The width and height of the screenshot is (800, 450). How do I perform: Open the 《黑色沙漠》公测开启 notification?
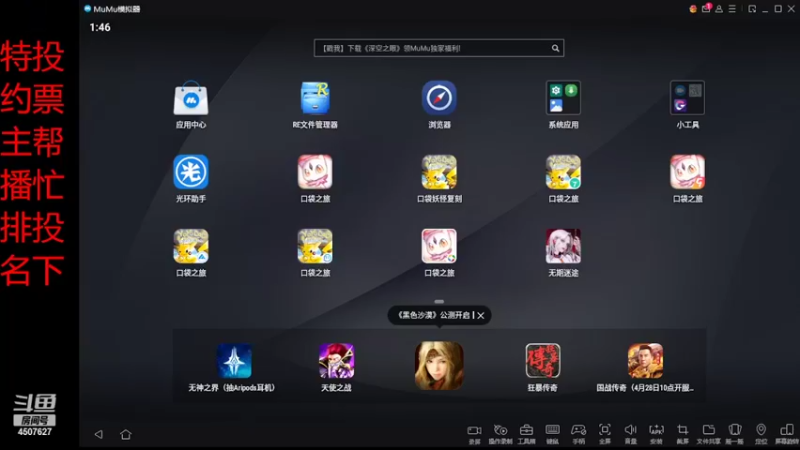434,315
